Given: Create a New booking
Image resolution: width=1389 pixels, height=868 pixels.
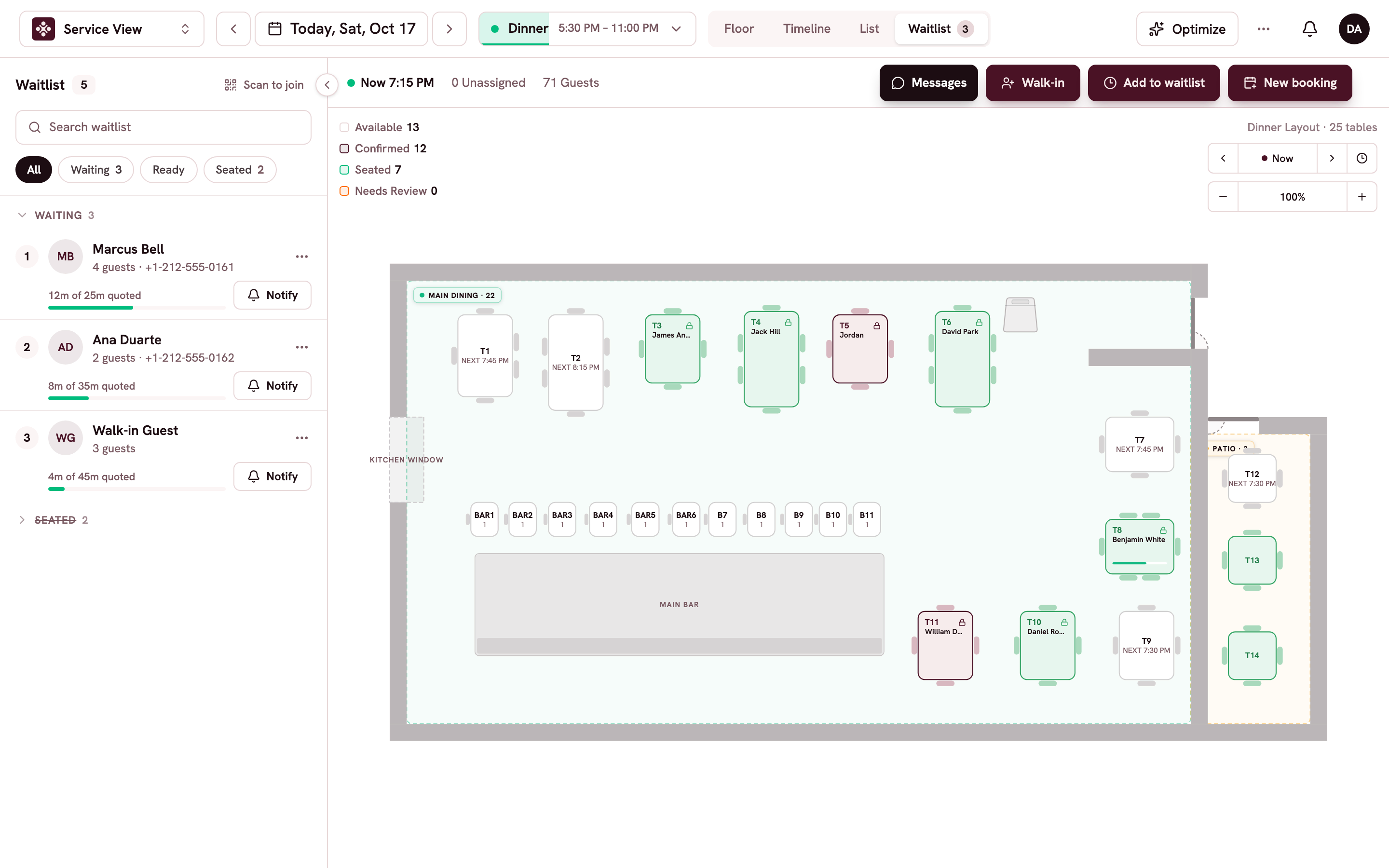Looking at the screenshot, I should point(1290,82).
